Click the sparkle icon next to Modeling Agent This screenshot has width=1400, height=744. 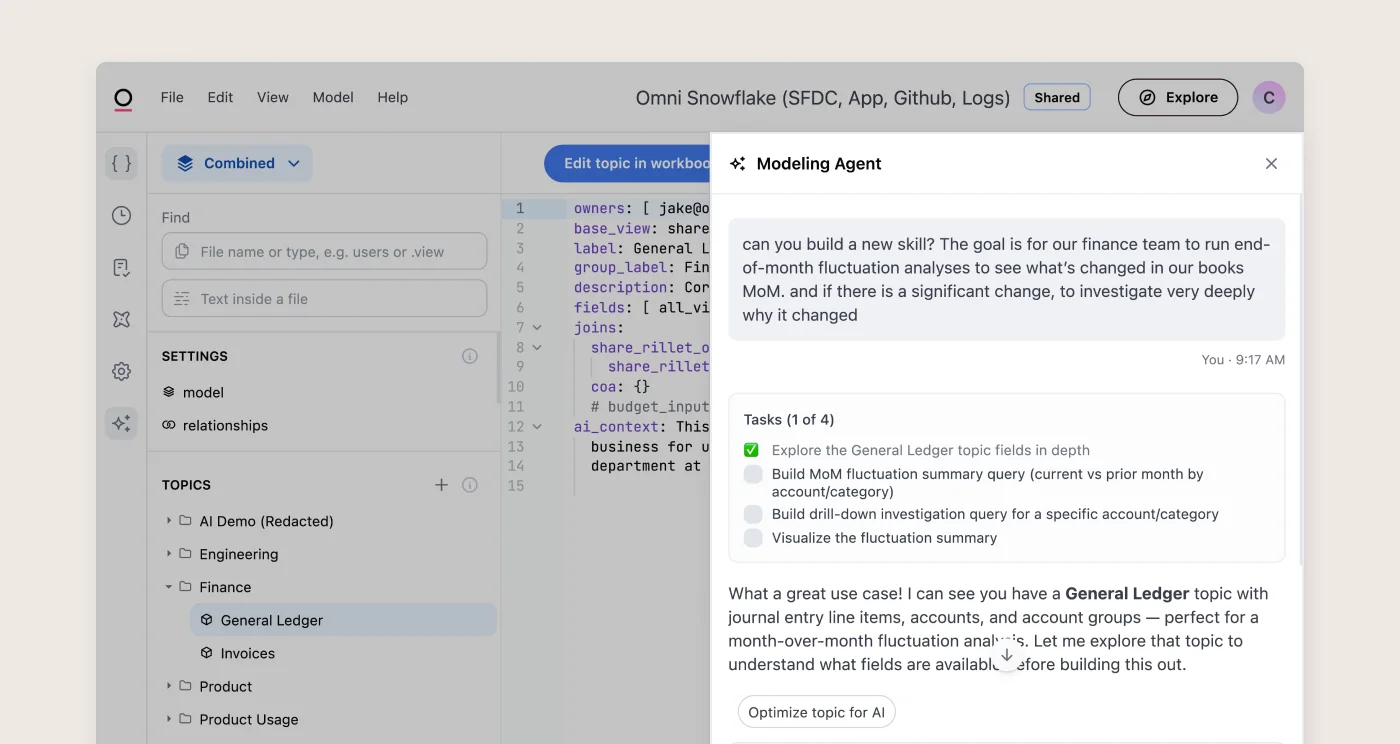[738, 164]
